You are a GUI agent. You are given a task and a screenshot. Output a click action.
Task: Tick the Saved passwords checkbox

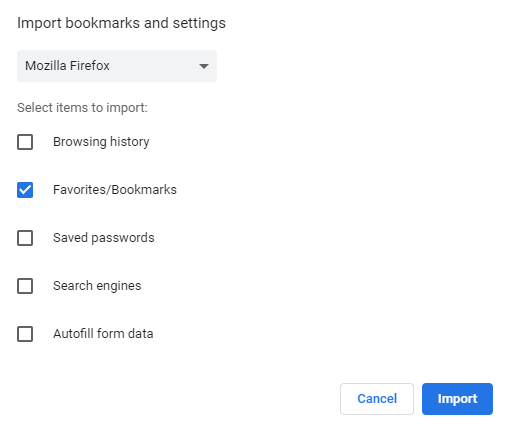(25, 238)
